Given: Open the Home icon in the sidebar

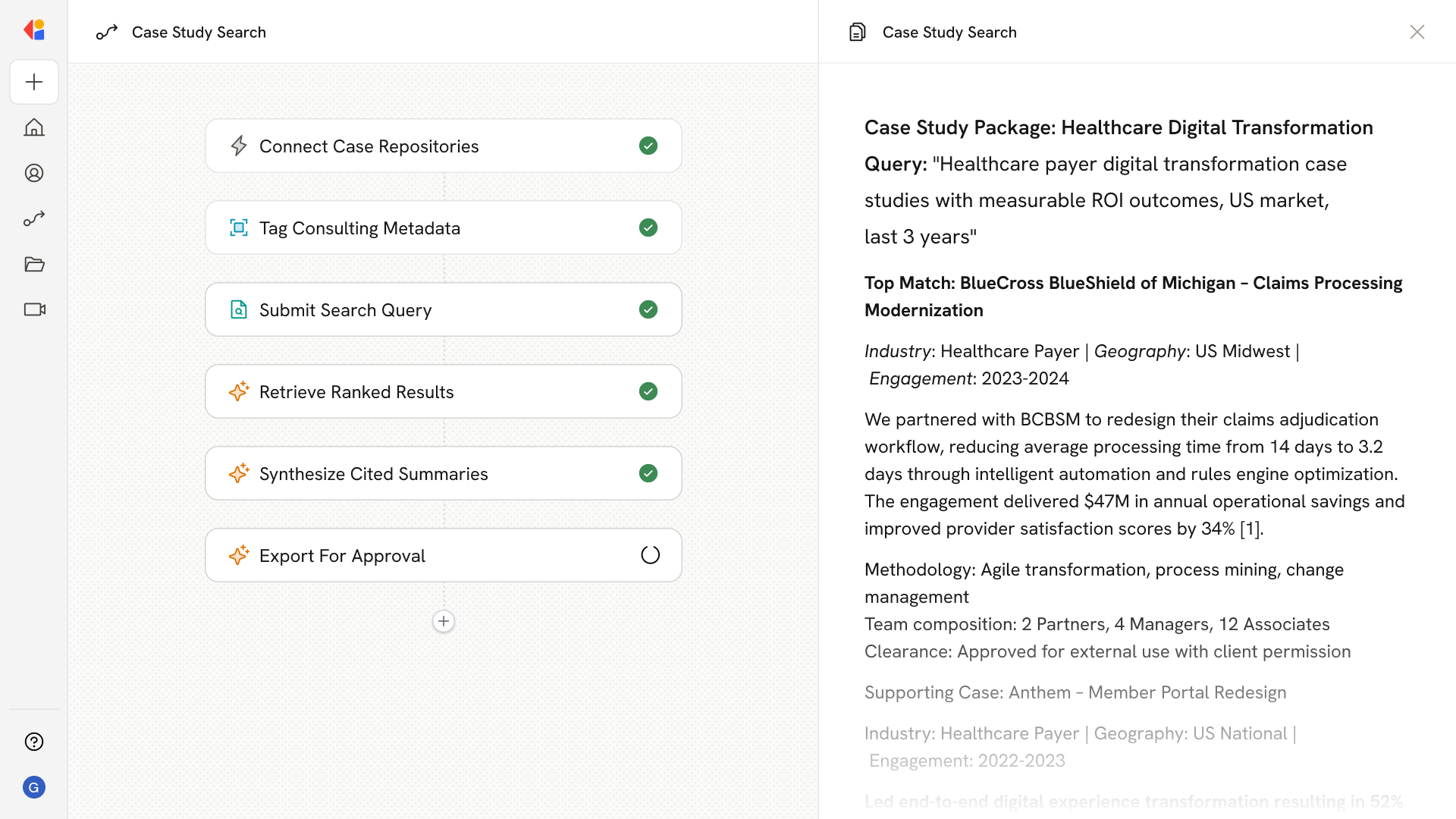Looking at the screenshot, I should click(34, 127).
